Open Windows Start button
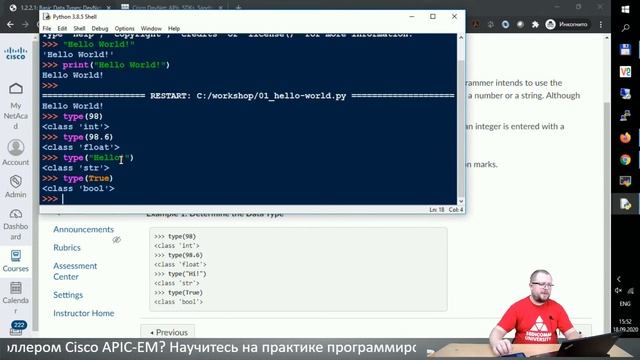This screenshot has width=640, height=360. coord(625,9)
